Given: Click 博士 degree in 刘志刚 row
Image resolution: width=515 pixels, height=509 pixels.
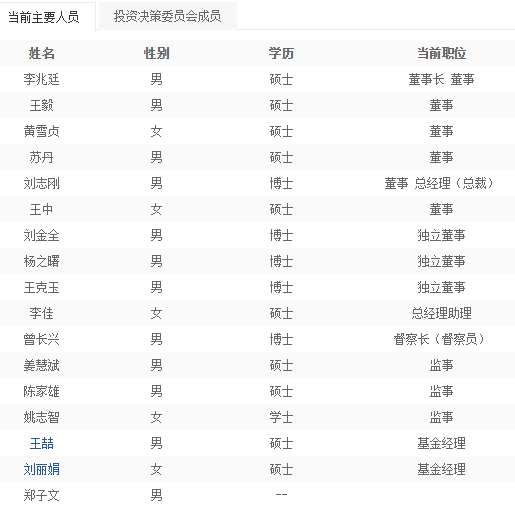Looking at the screenshot, I should (x=281, y=183).
